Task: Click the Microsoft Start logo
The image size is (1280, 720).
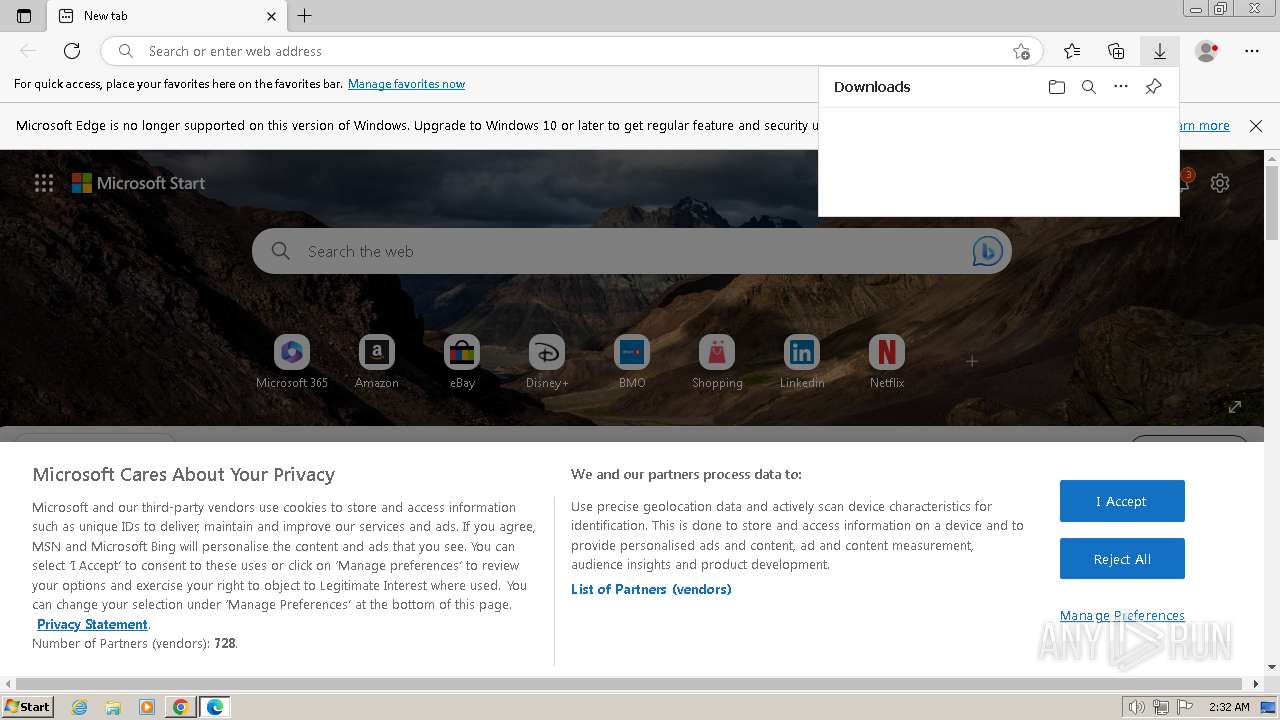Action: pos(138,183)
